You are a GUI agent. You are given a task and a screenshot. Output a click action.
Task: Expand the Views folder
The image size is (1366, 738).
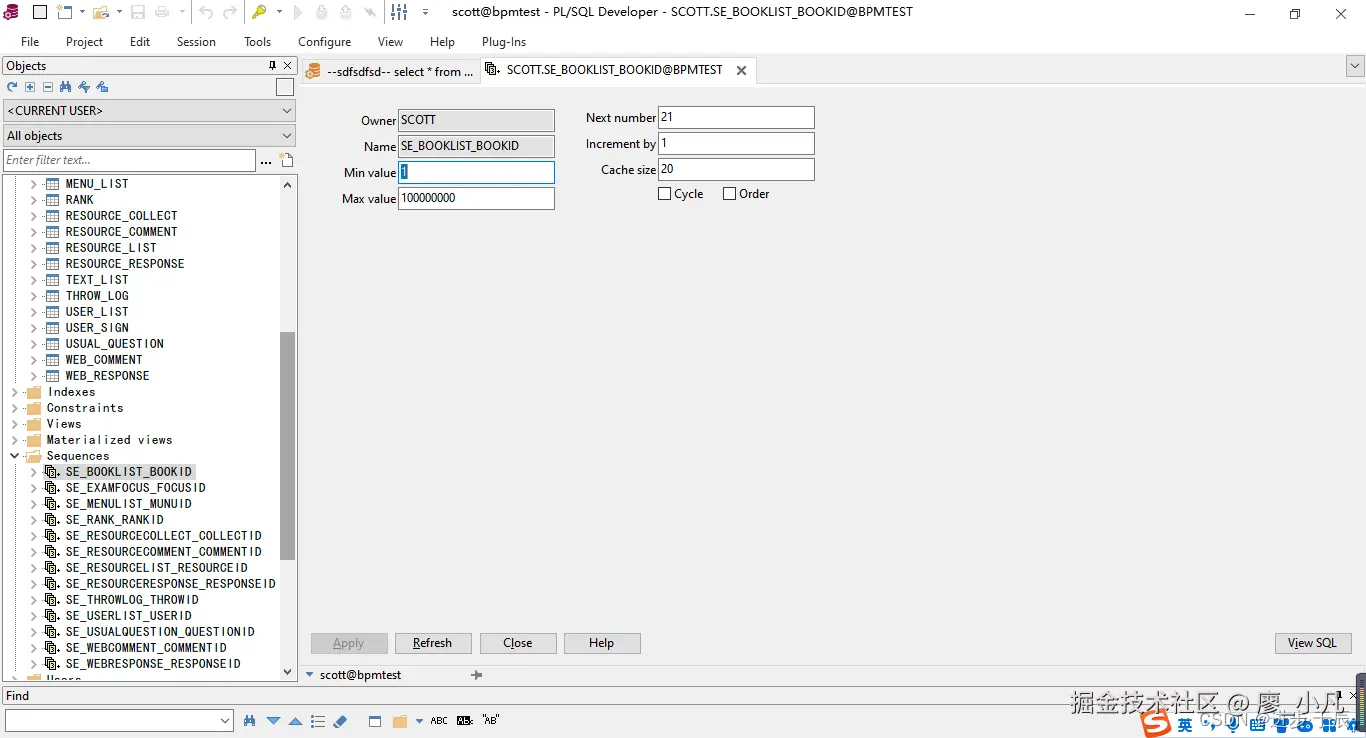(x=15, y=424)
